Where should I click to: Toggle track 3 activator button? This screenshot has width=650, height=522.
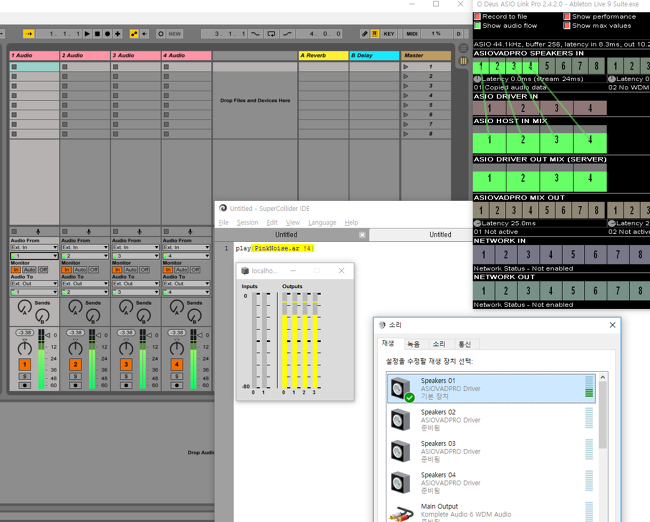tap(126, 364)
